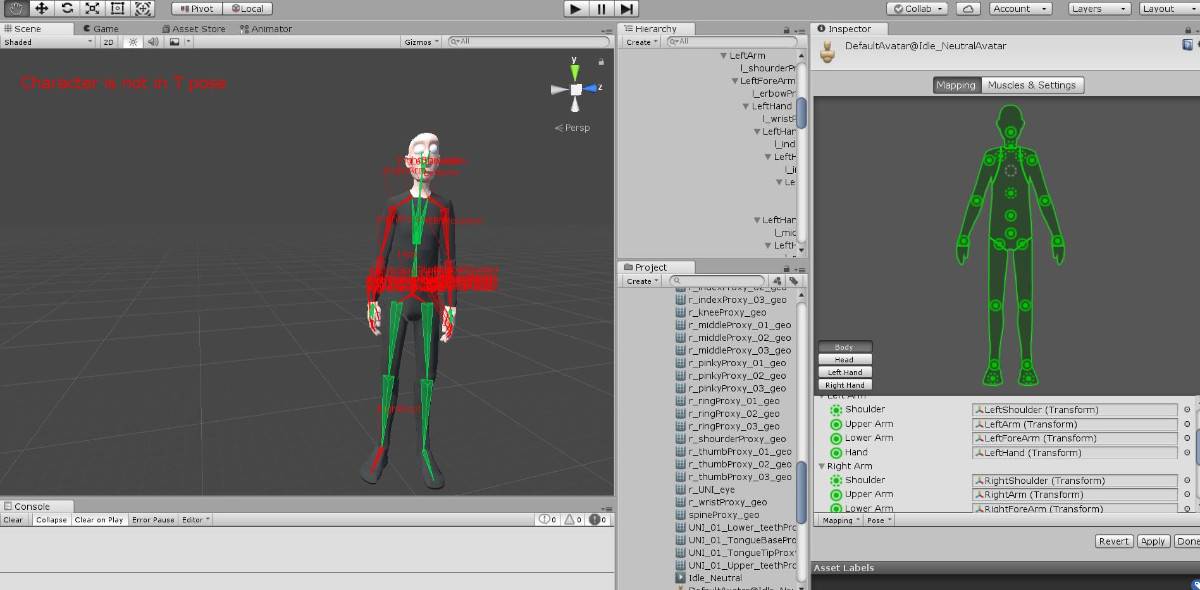This screenshot has width=1200, height=590.
Task: Switch to the Game tab
Action: click(100, 29)
